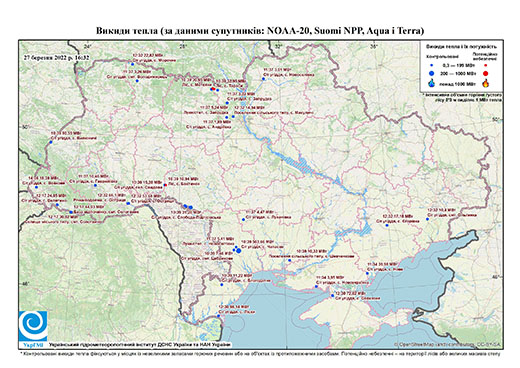Click the red marker labeled 10,94 МВт

click(x=165, y=185)
